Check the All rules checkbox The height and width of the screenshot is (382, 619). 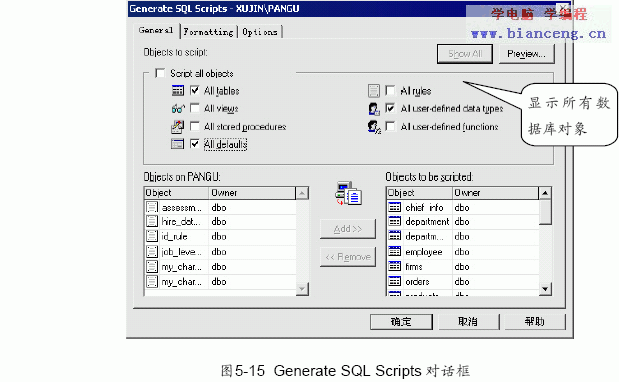(x=390, y=91)
